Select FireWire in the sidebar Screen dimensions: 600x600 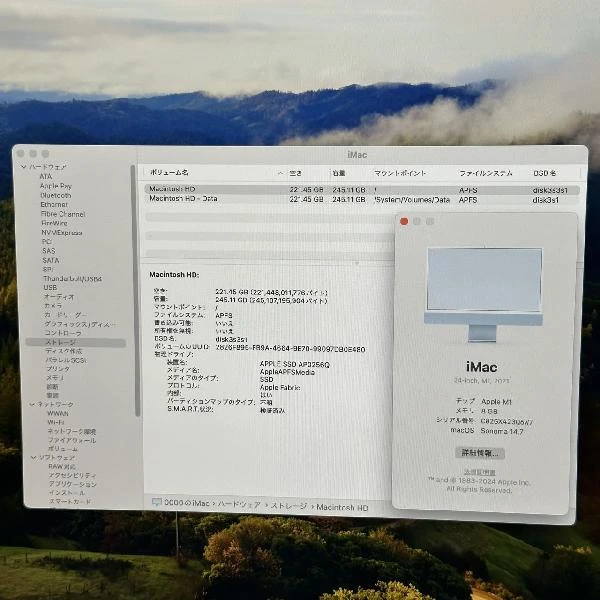pos(54,223)
